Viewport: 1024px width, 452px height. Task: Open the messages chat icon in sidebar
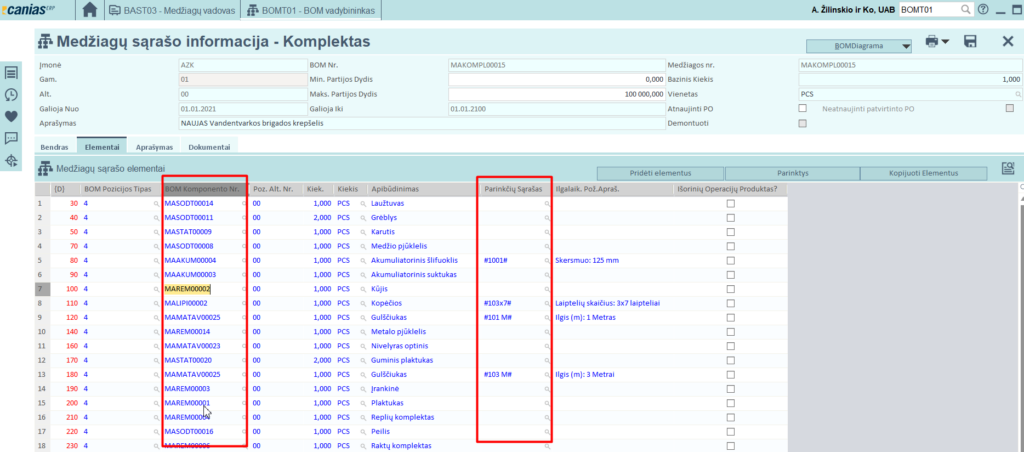point(11,138)
